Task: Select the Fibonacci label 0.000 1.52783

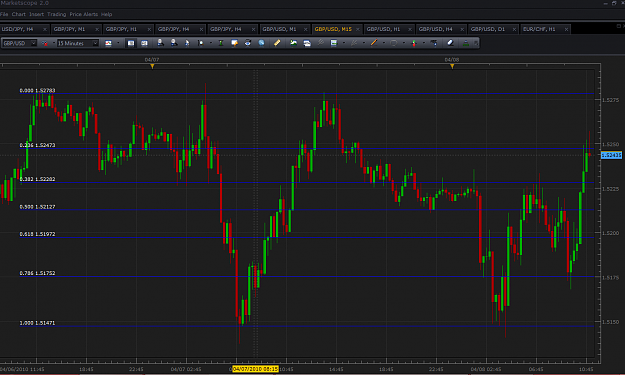Action: pyautogui.click(x=37, y=90)
